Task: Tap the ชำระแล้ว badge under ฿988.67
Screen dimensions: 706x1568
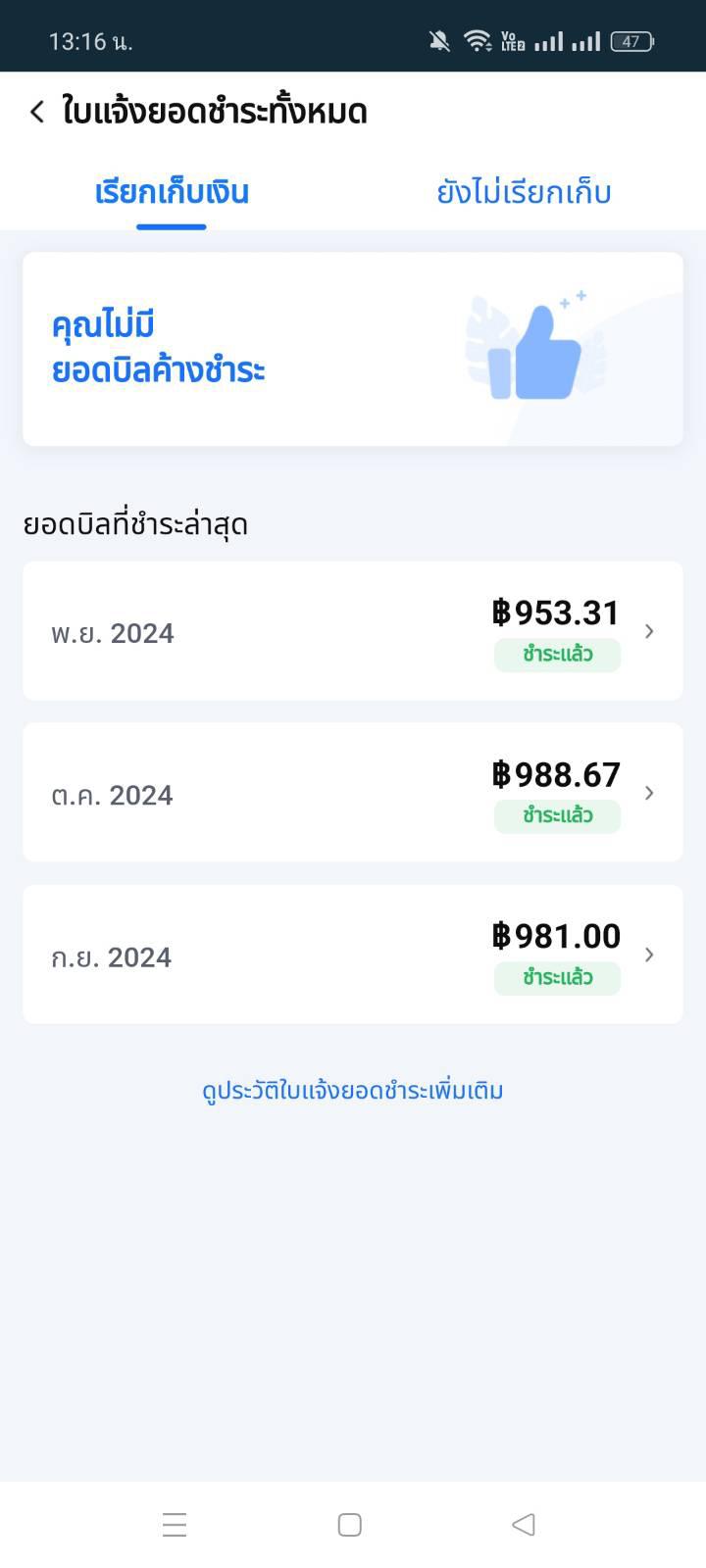Action: (557, 816)
